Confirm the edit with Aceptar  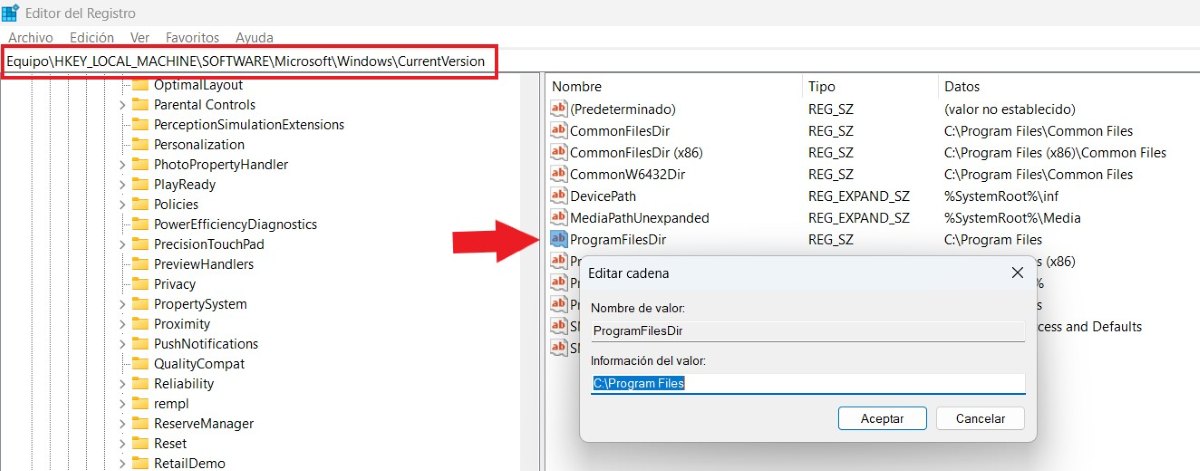[882, 419]
